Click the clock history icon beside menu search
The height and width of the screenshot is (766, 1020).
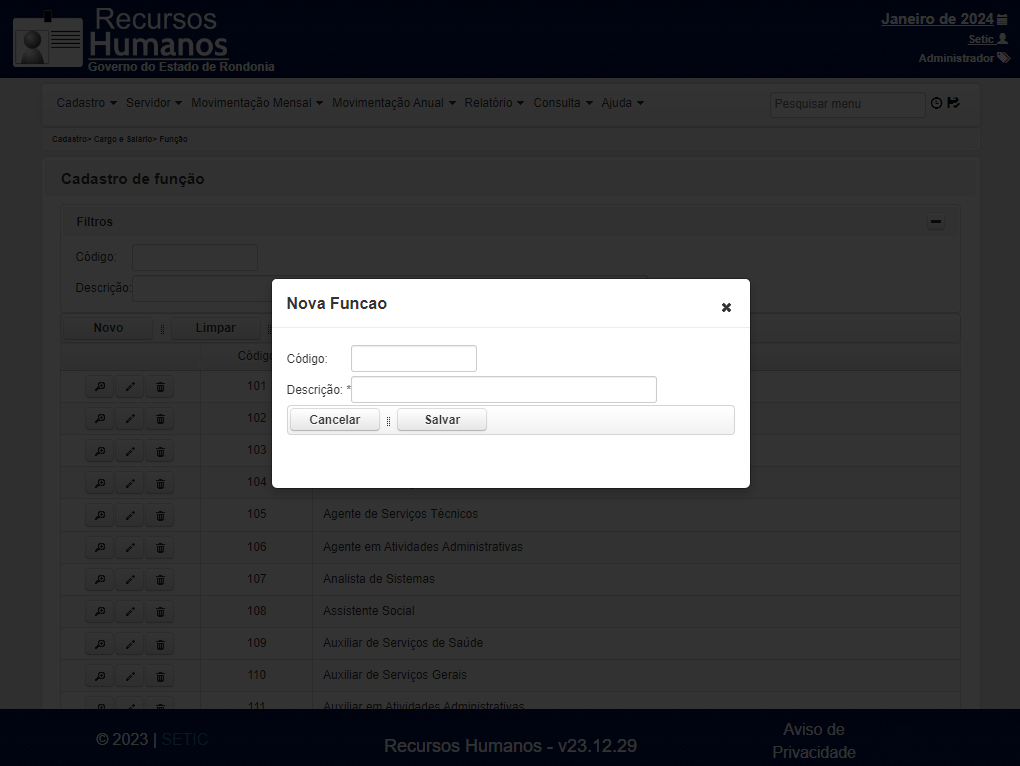[x=936, y=103]
